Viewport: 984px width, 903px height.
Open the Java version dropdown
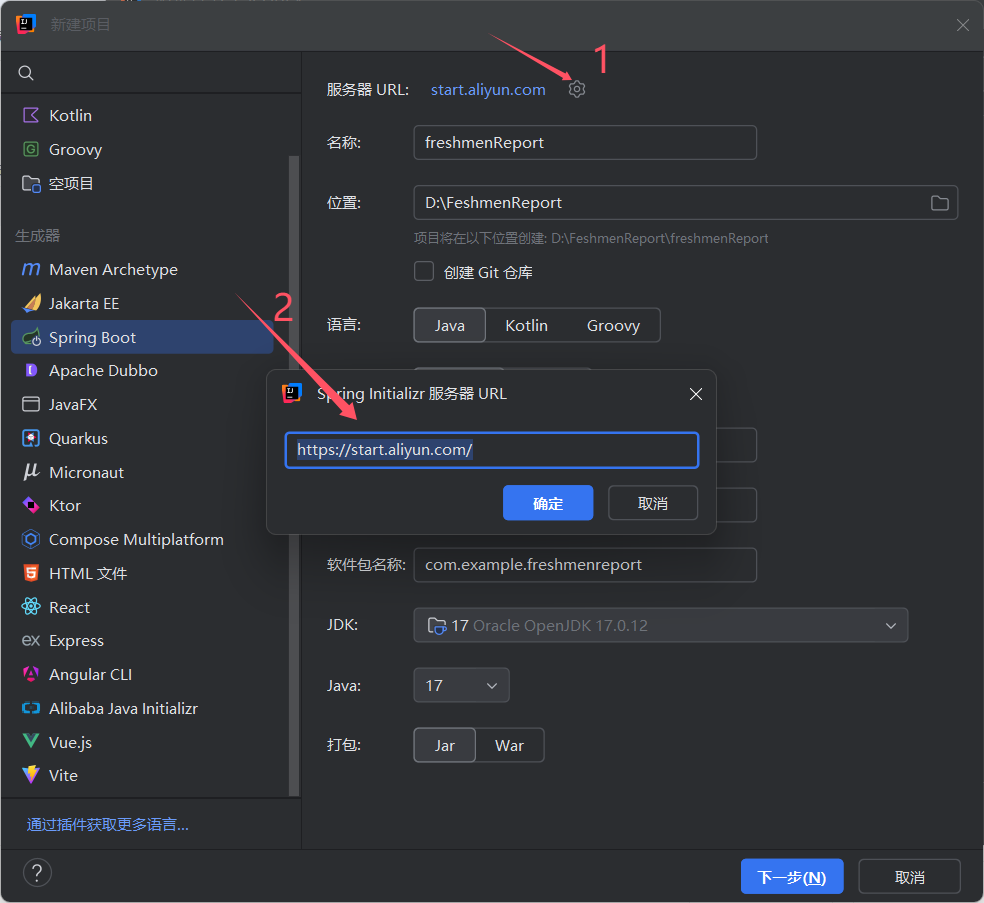click(489, 685)
